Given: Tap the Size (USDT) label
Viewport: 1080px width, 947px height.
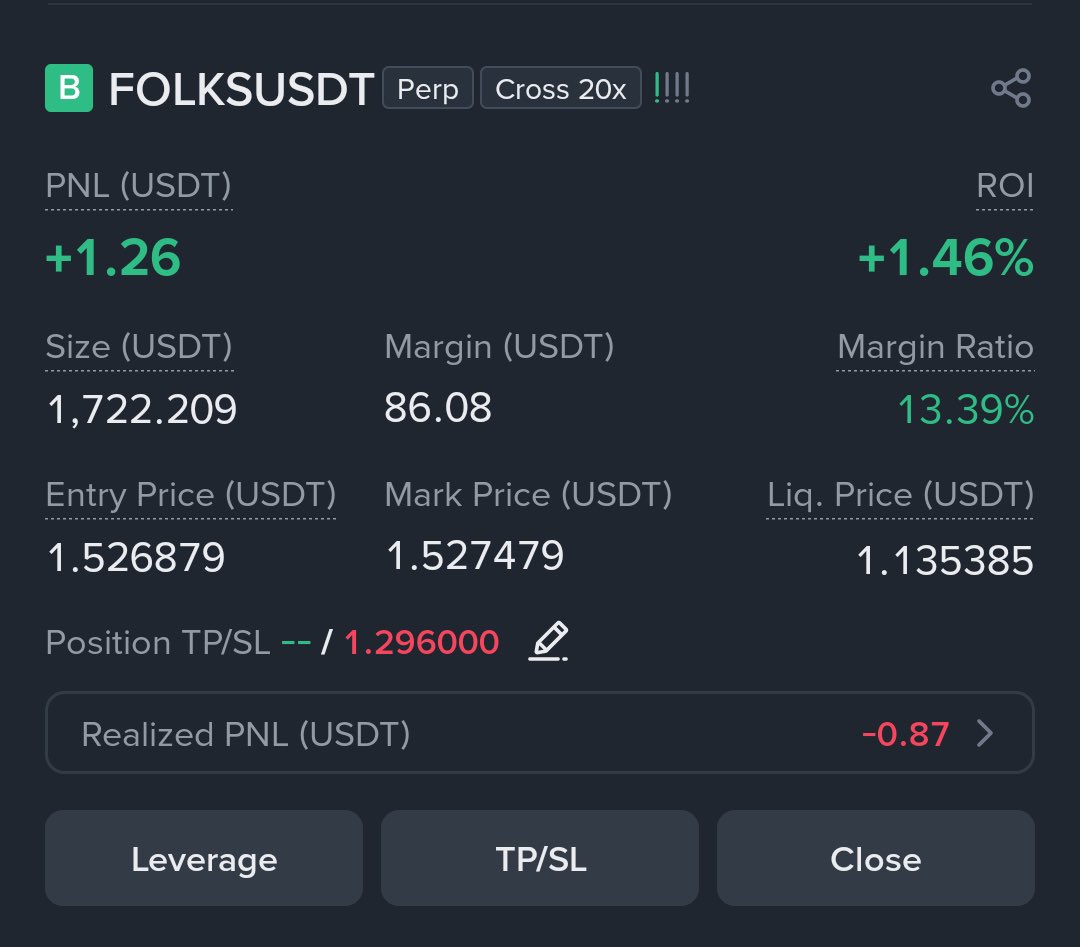Looking at the screenshot, I should point(138,346).
